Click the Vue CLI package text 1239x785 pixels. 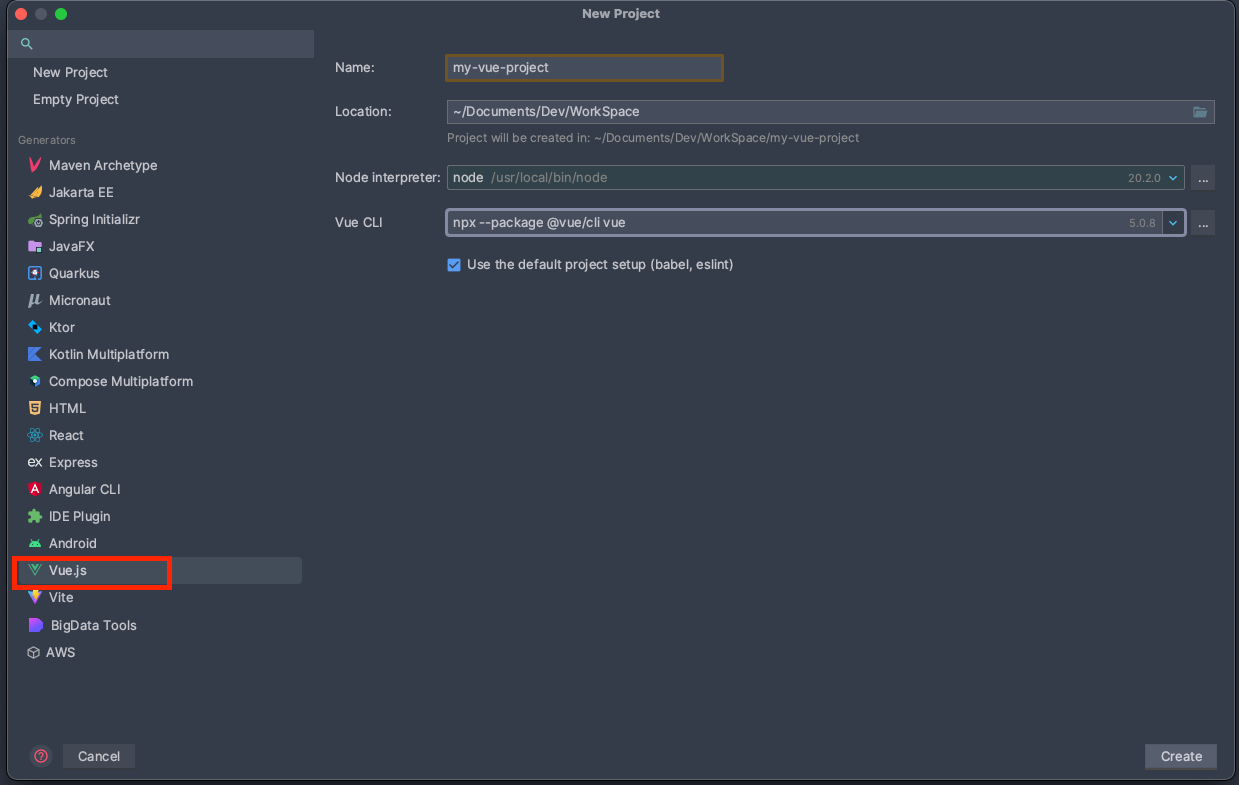[539, 223]
